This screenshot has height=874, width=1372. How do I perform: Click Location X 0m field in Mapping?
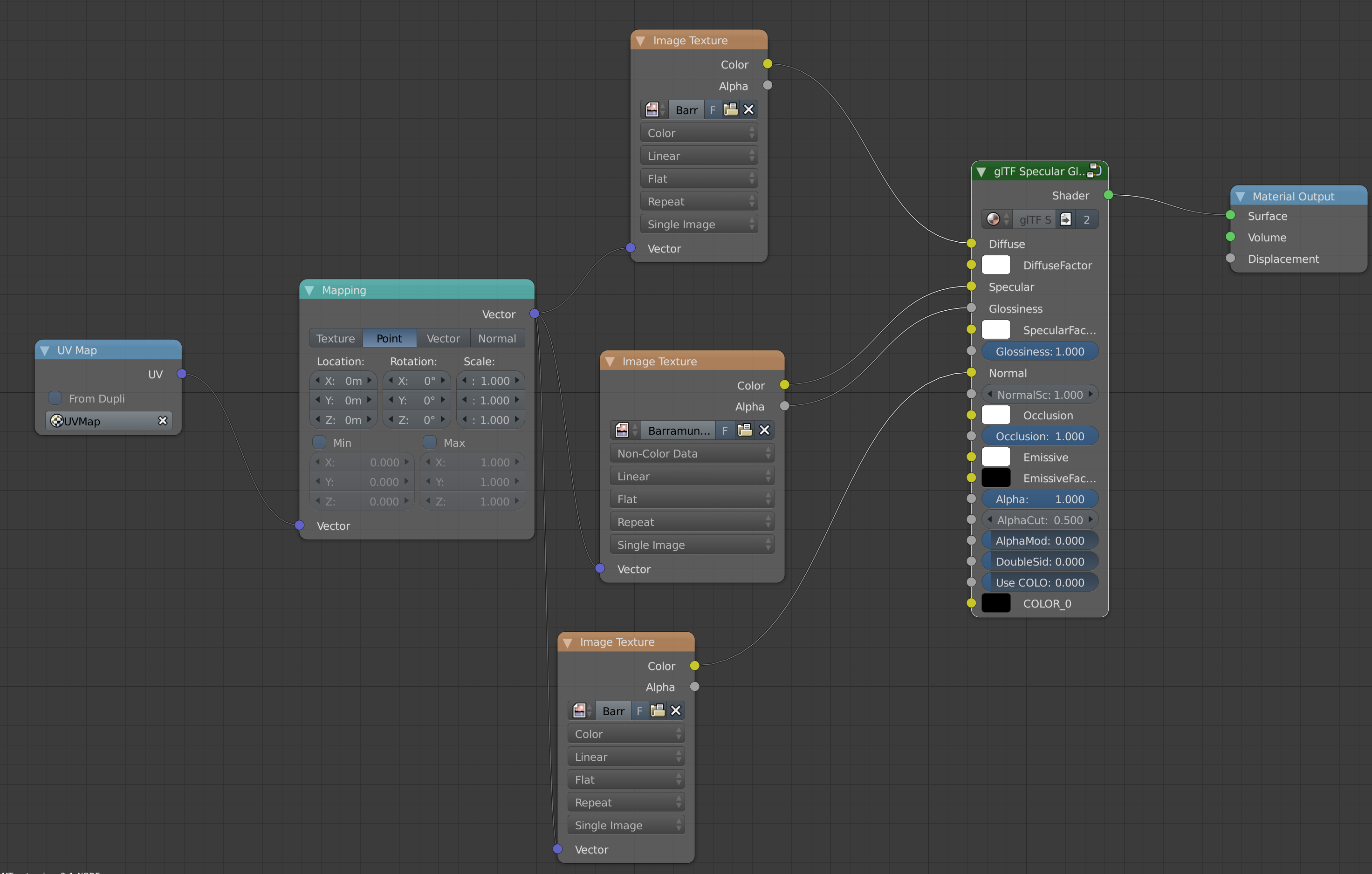343,381
